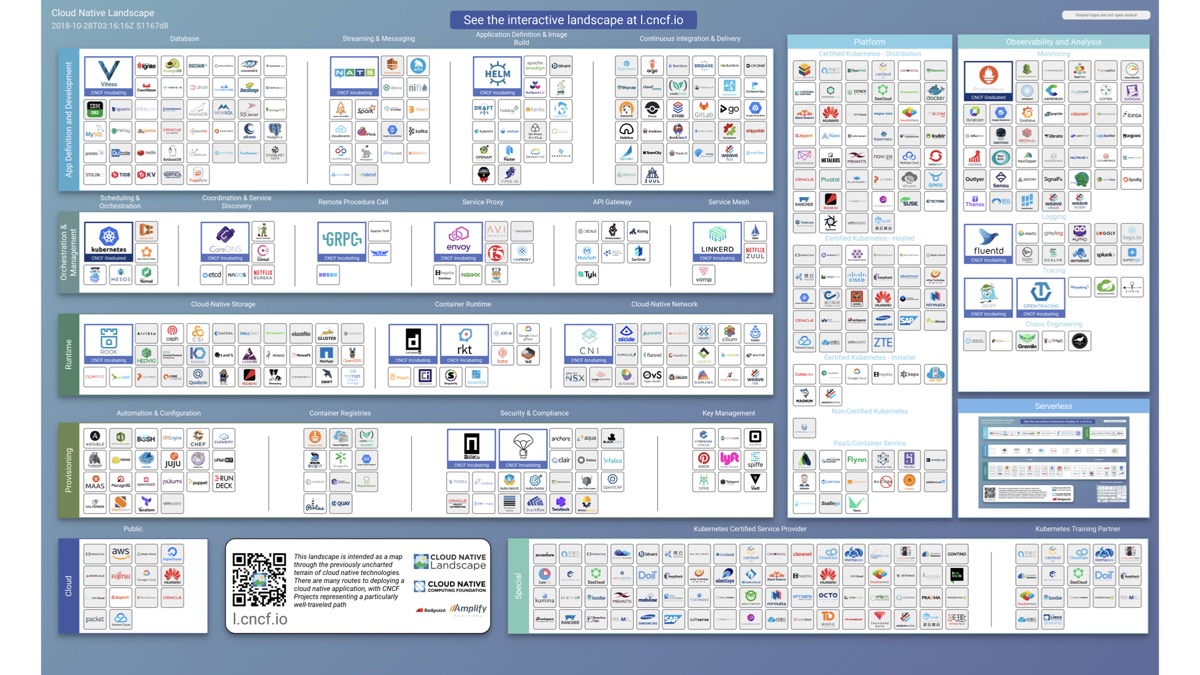Click the Thanos monitoring logo

(x=975, y=201)
